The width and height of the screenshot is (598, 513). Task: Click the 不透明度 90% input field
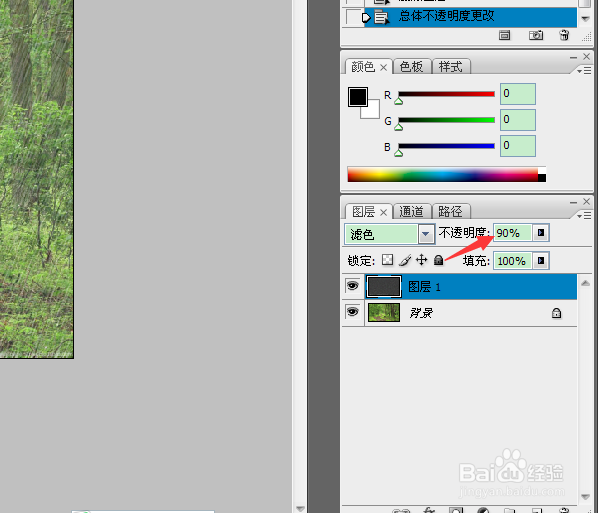click(x=513, y=233)
